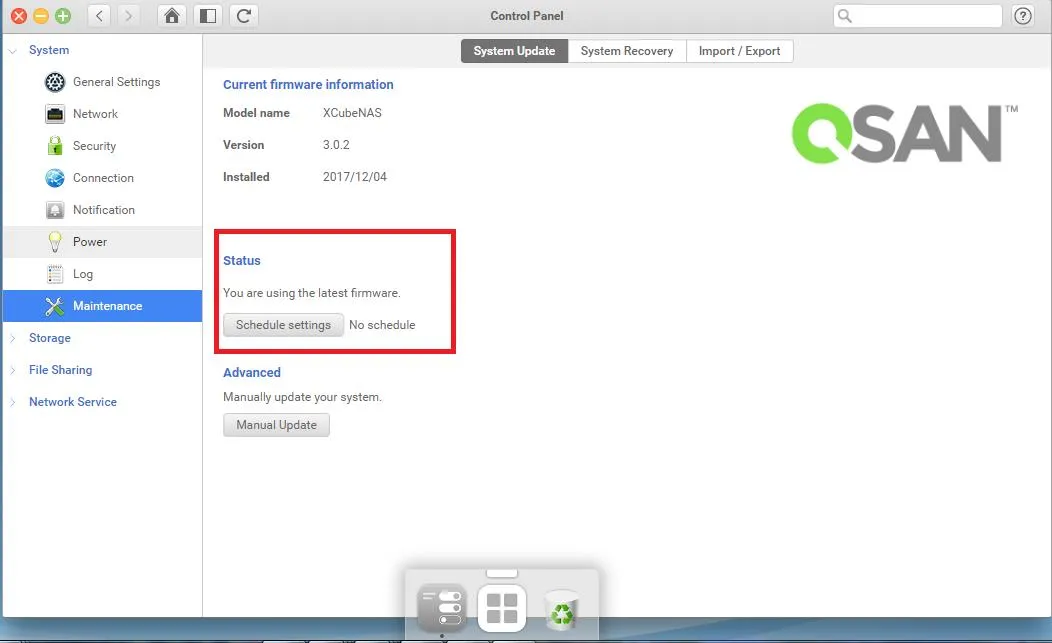This screenshot has height=643, width=1052.
Task: Open Security padlock icon
Action: coord(55,146)
